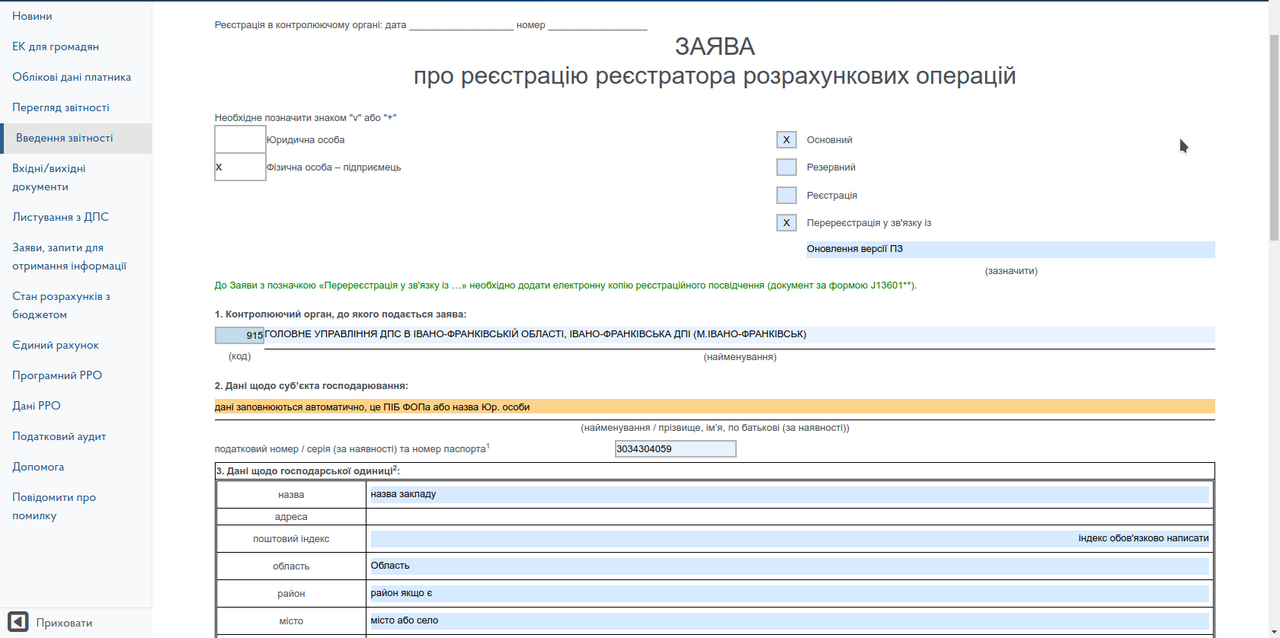Toggle the Фізична особа – підприємець box
Image resolution: width=1280 pixels, height=638 pixels.
(240, 167)
